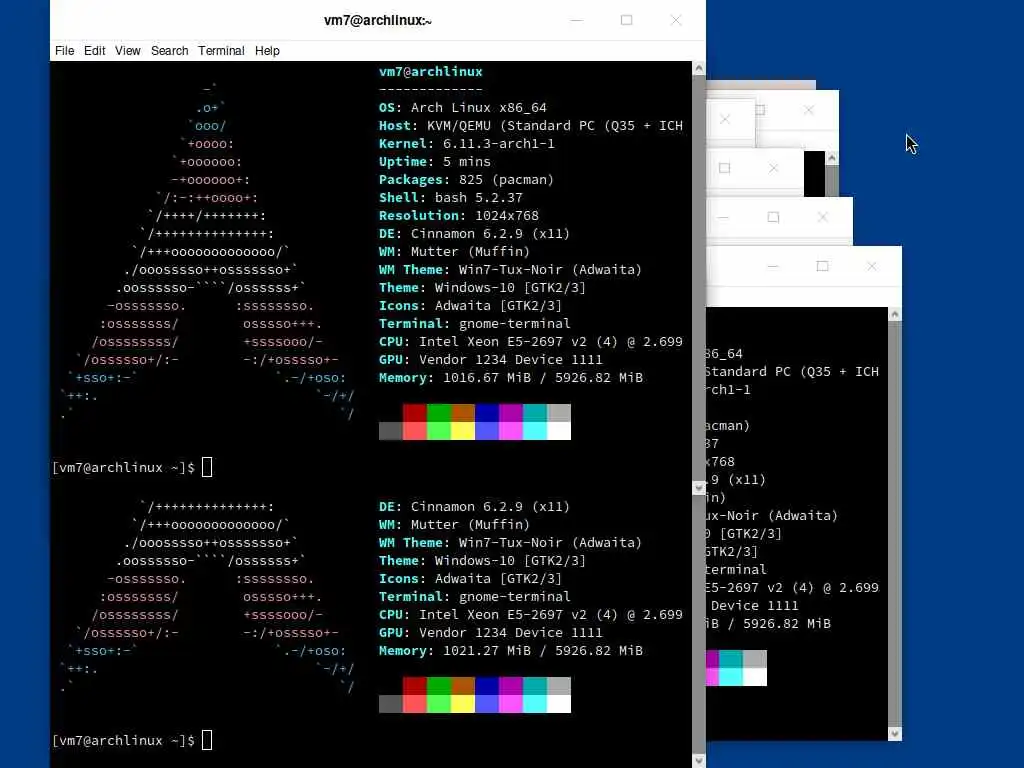Image resolution: width=1024 pixels, height=768 pixels.
Task: Maximize the background terminal showing neofetch output
Action: 822,266
